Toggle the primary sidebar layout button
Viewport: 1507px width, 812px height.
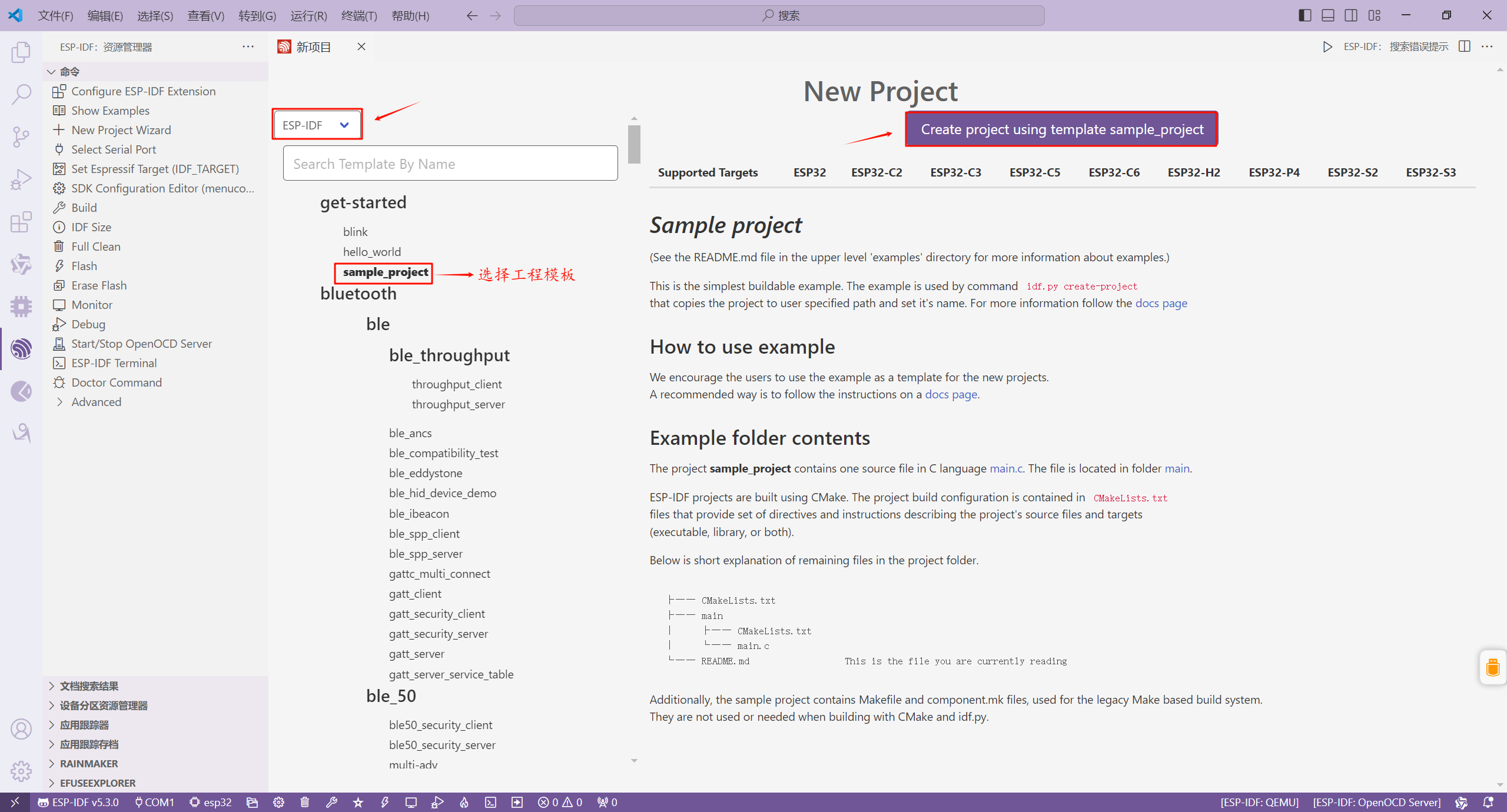tap(1304, 15)
